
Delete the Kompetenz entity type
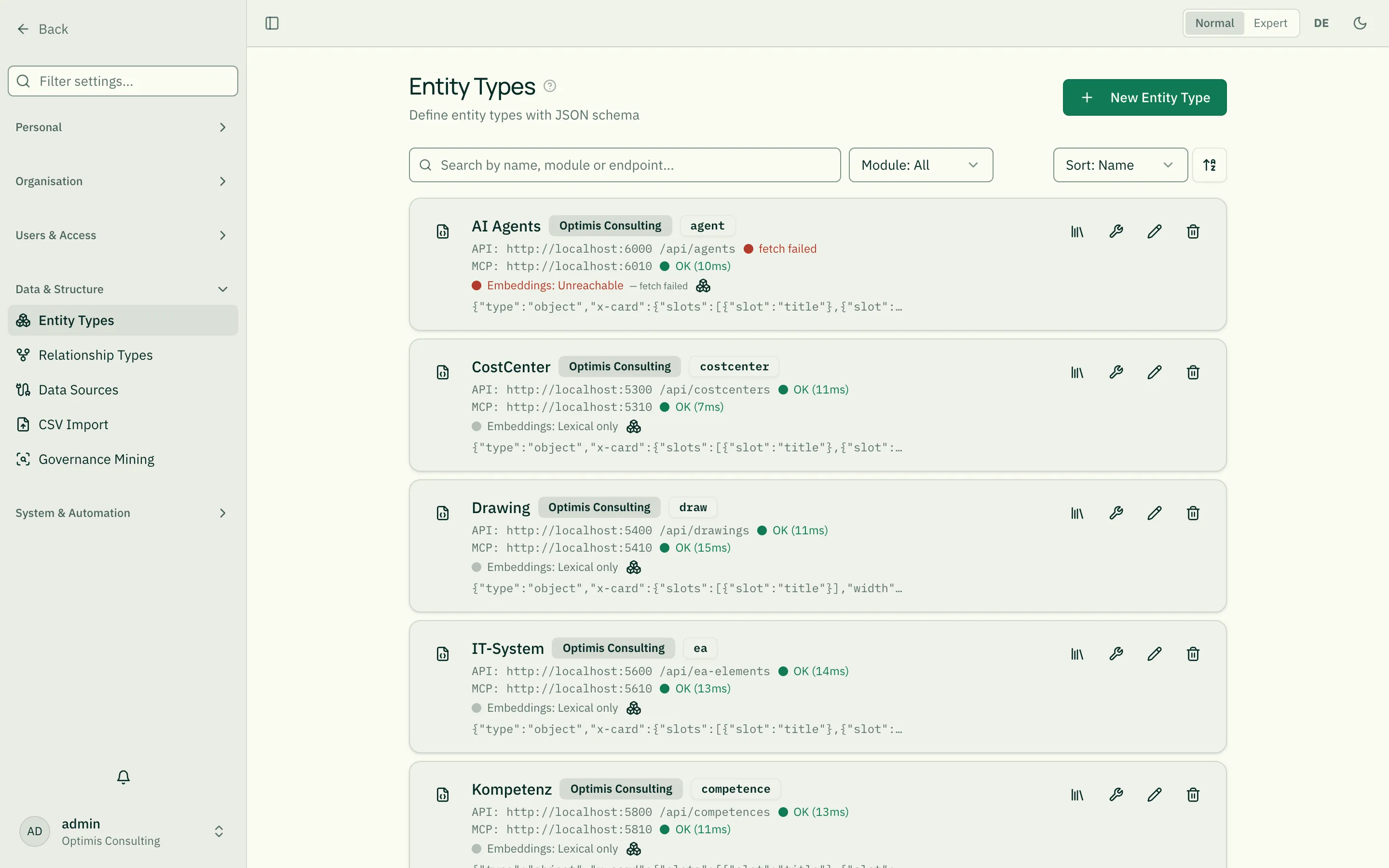pos(1193,795)
